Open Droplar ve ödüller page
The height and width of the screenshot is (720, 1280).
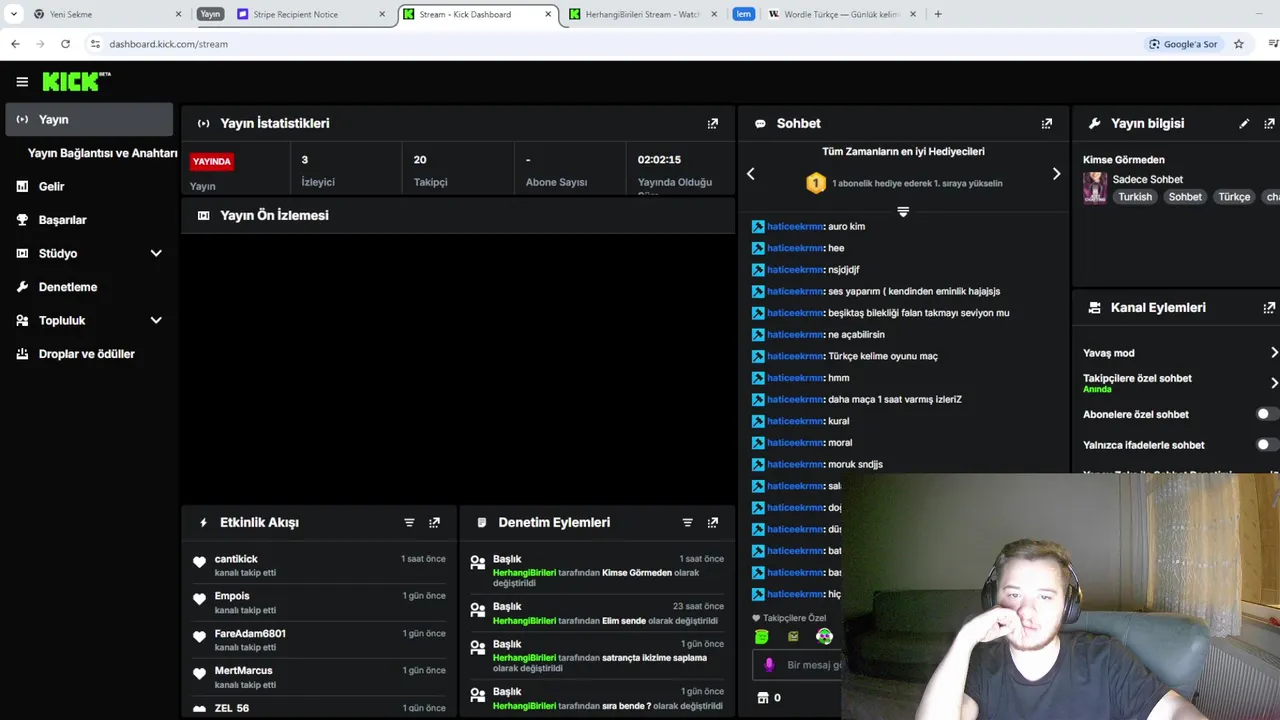coord(88,354)
